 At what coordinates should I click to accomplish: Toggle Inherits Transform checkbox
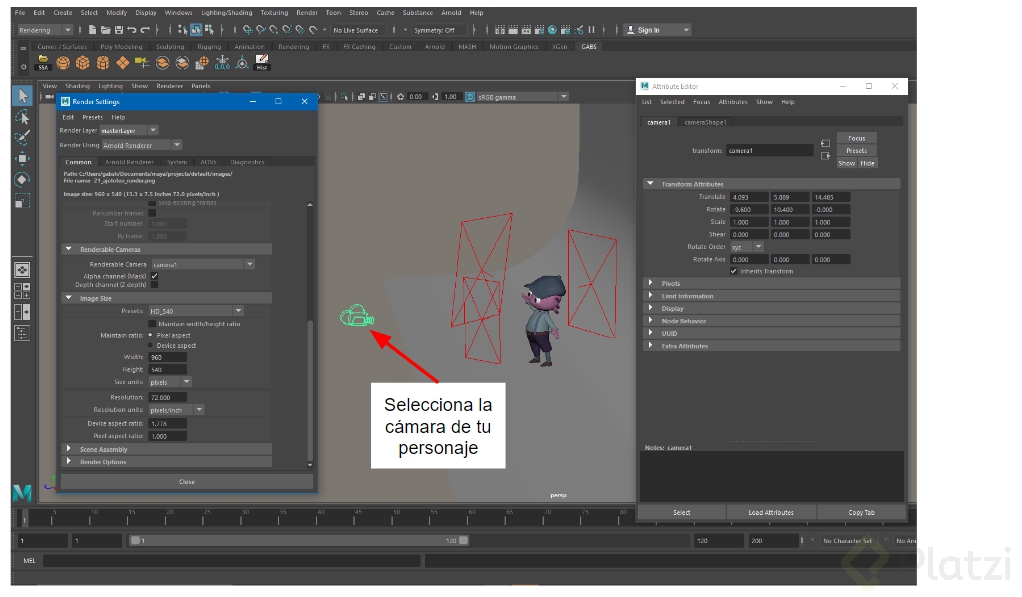tap(734, 271)
